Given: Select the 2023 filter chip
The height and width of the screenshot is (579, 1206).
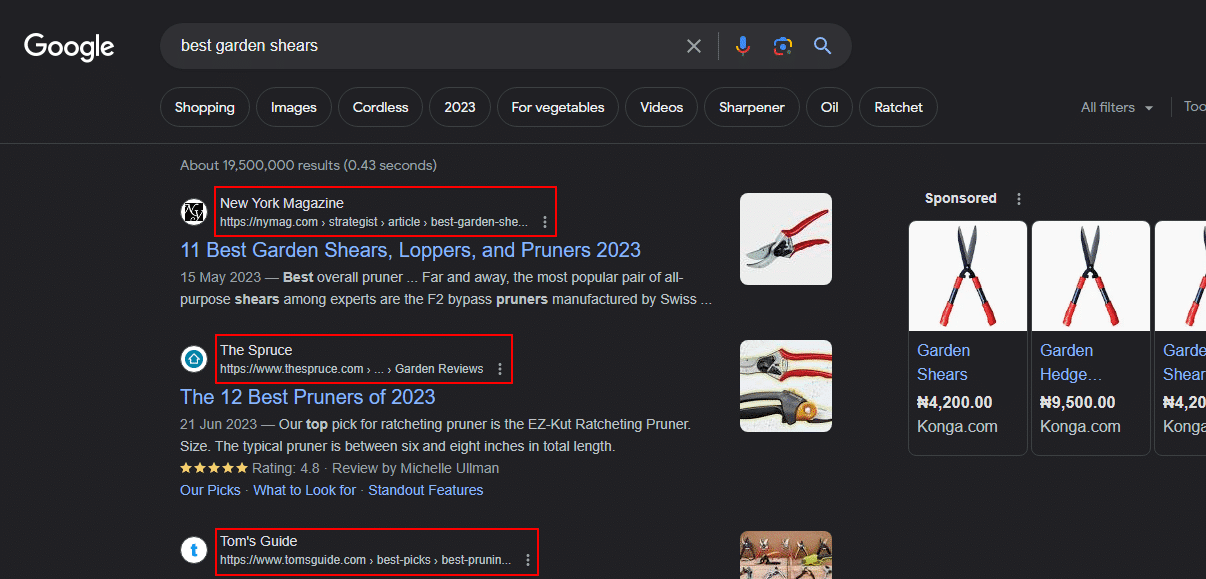Looking at the screenshot, I should (460, 107).
